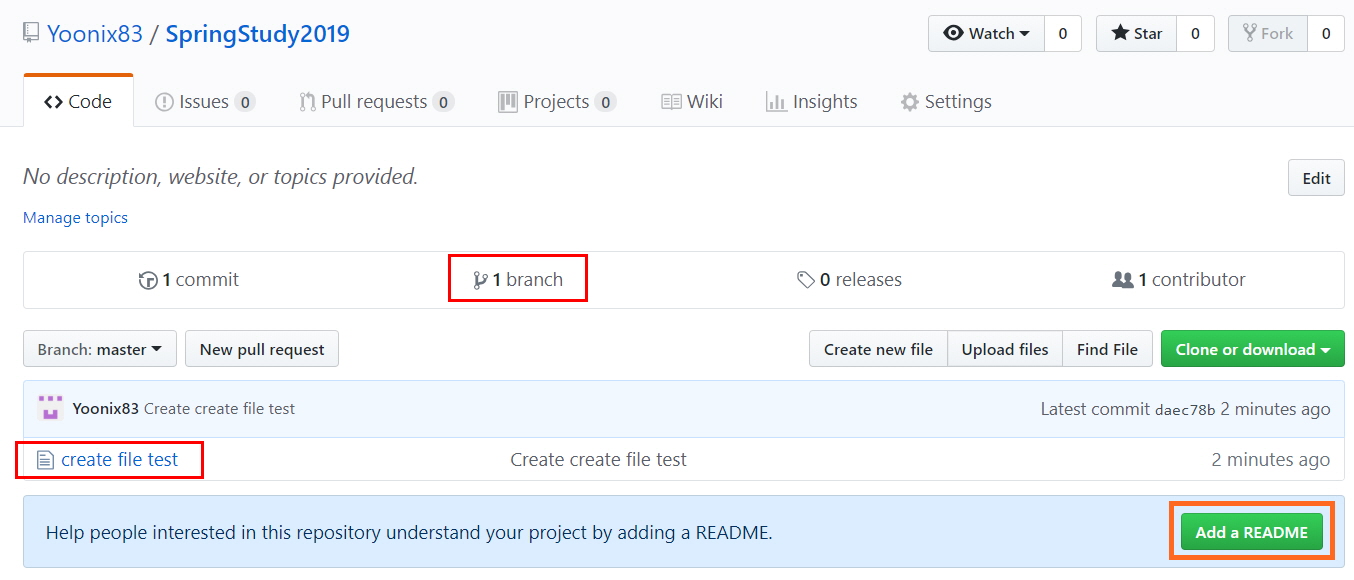Open the 'create file test' file
Viewport: 1354px width, 580px height.
[x=120, y=460]
